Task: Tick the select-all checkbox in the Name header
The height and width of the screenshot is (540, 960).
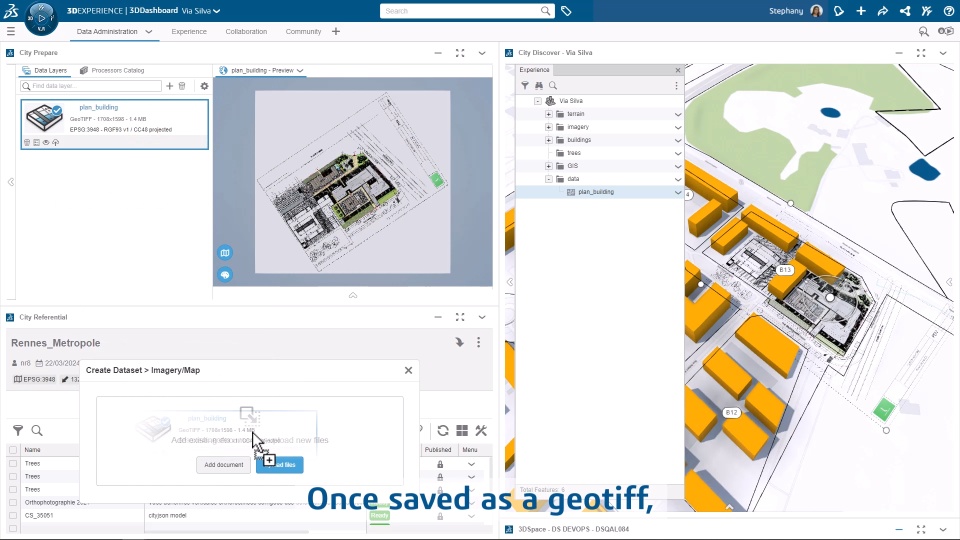Action: (x=13, y=450)
